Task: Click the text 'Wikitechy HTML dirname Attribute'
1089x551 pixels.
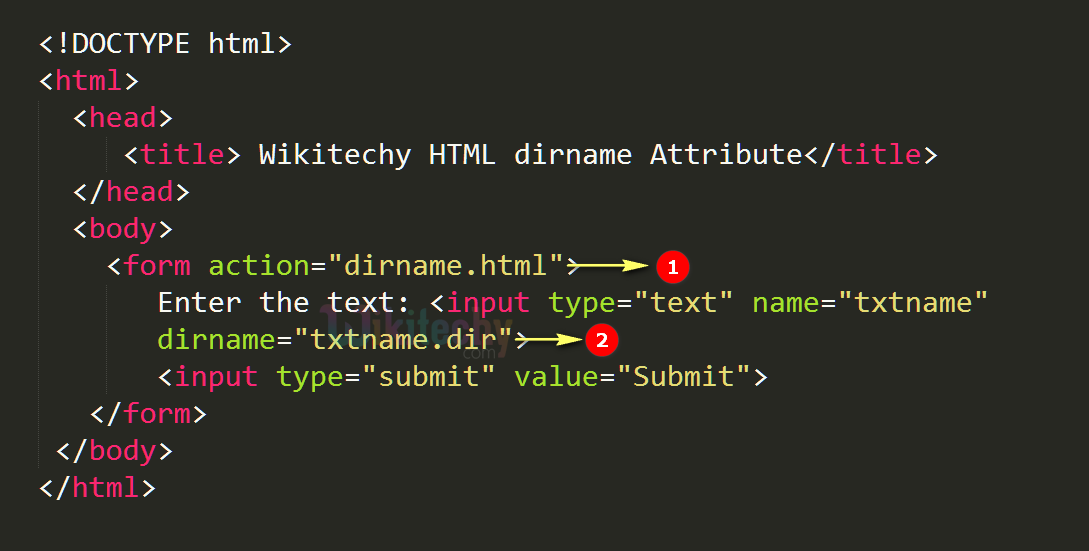Action: pos(531,155)
